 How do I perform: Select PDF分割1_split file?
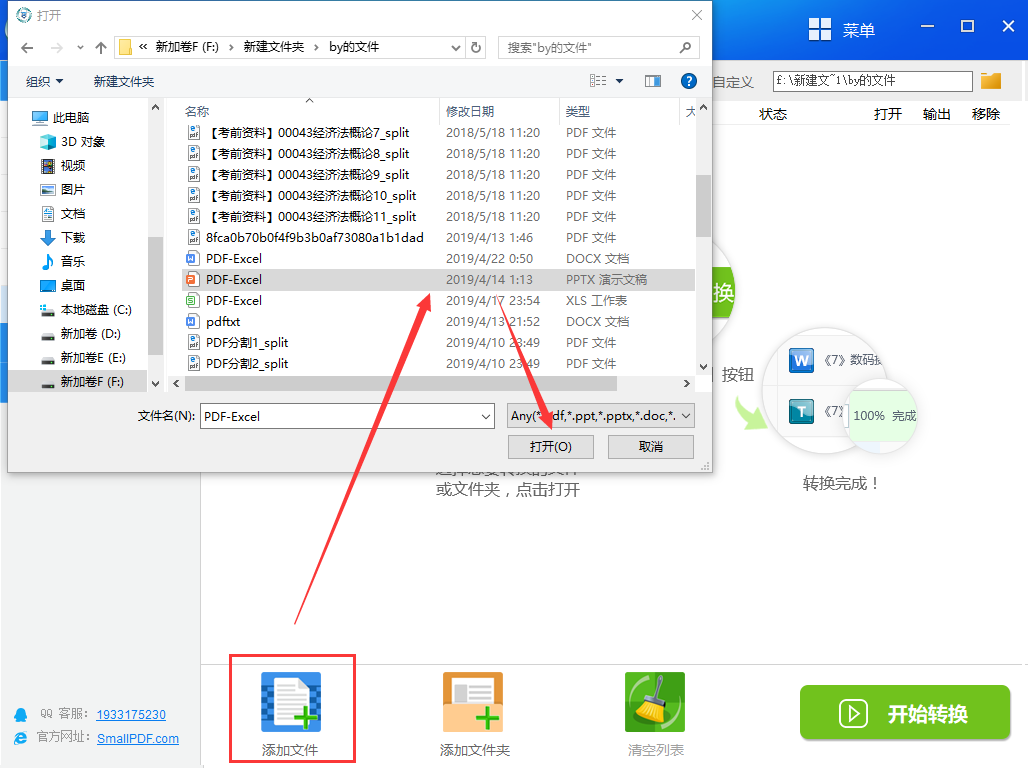click(x=437, y=342)
